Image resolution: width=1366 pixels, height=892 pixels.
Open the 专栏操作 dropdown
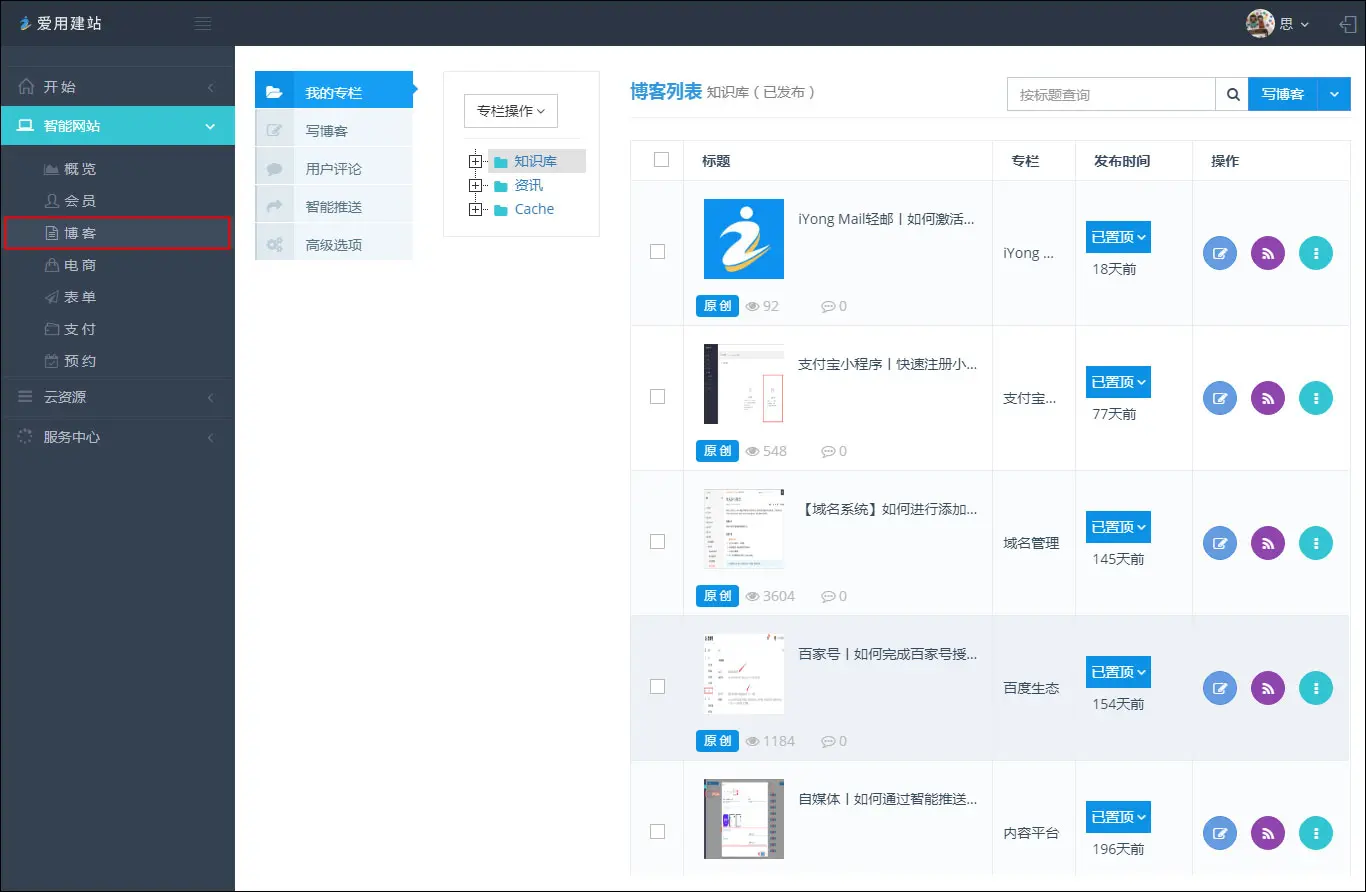click(510, 111)
